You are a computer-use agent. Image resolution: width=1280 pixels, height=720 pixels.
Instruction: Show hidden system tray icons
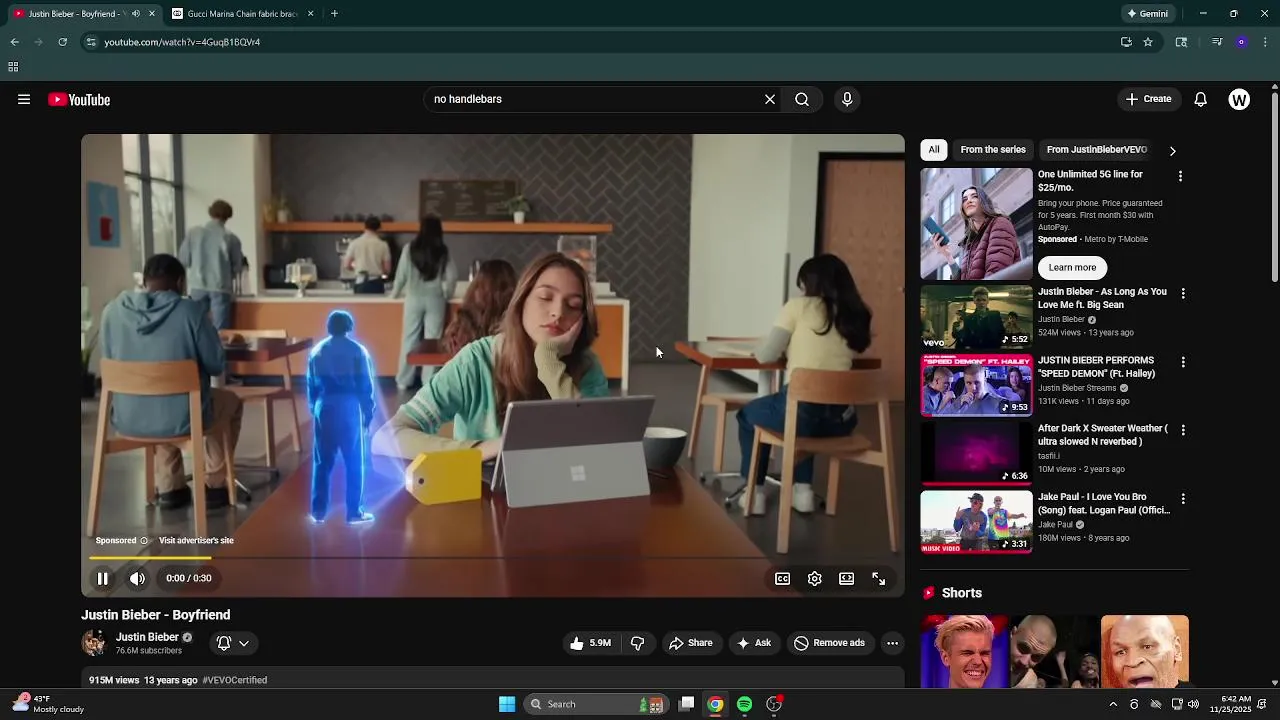click(x=1113, y=704)
